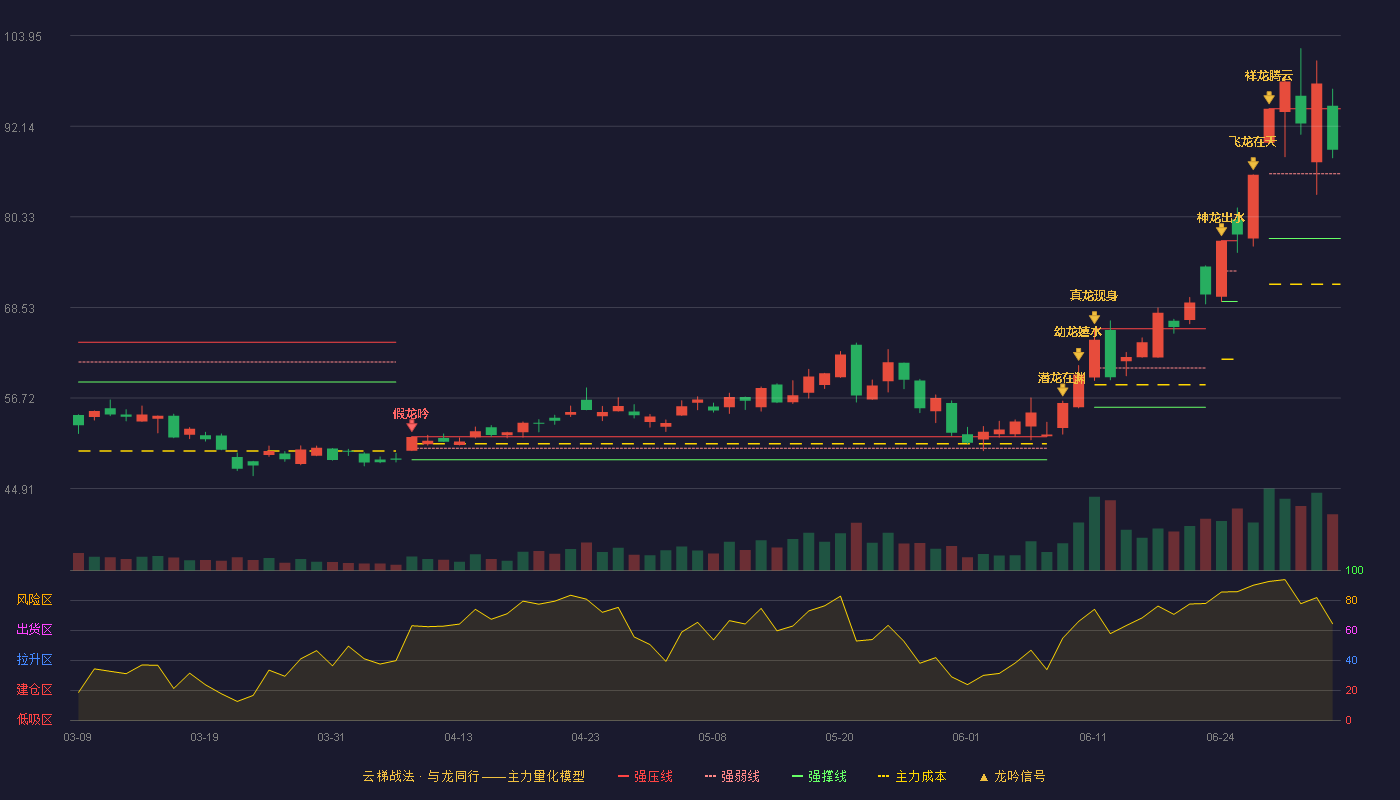The width and height of the screenshot is (1400, 800).
Task: Toggle the 强弱线 legend item
Action: click(732, 776)
